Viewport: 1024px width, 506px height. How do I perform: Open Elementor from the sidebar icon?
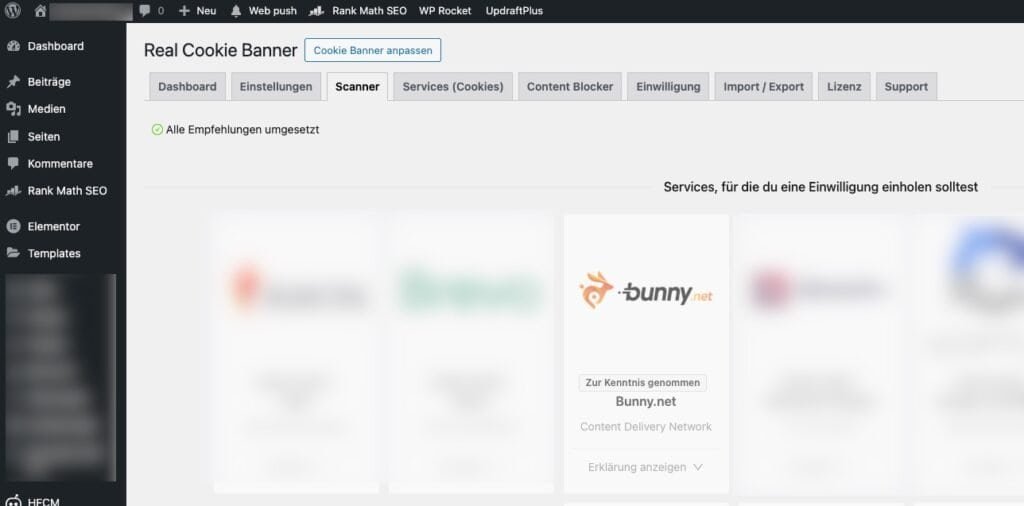(13, 226)
